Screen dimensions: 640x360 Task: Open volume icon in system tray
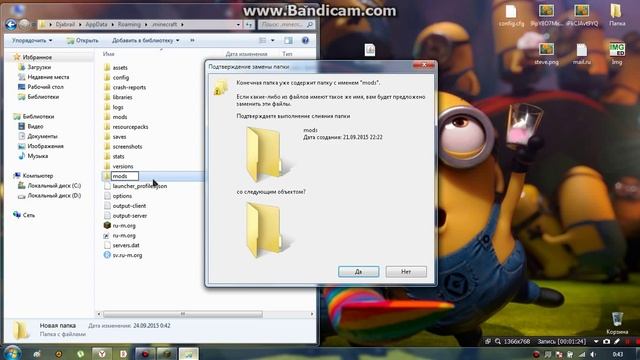[593, 354]
